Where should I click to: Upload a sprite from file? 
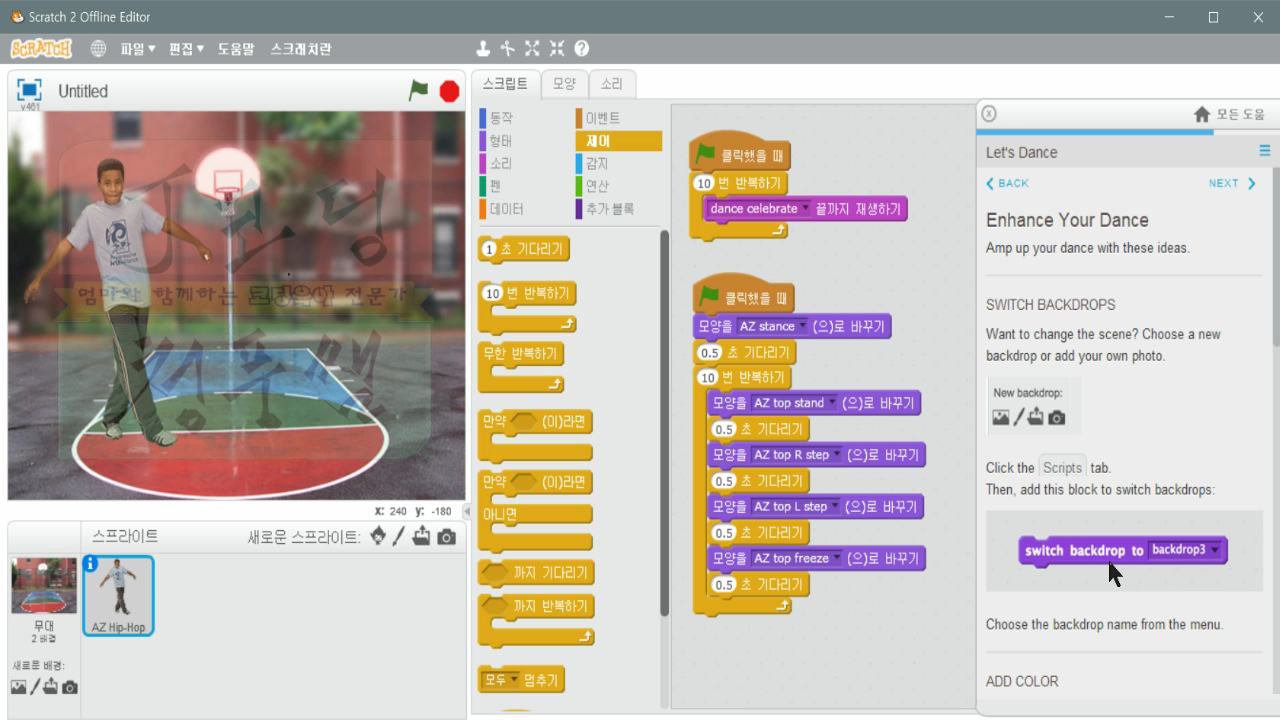coord(421,536)
